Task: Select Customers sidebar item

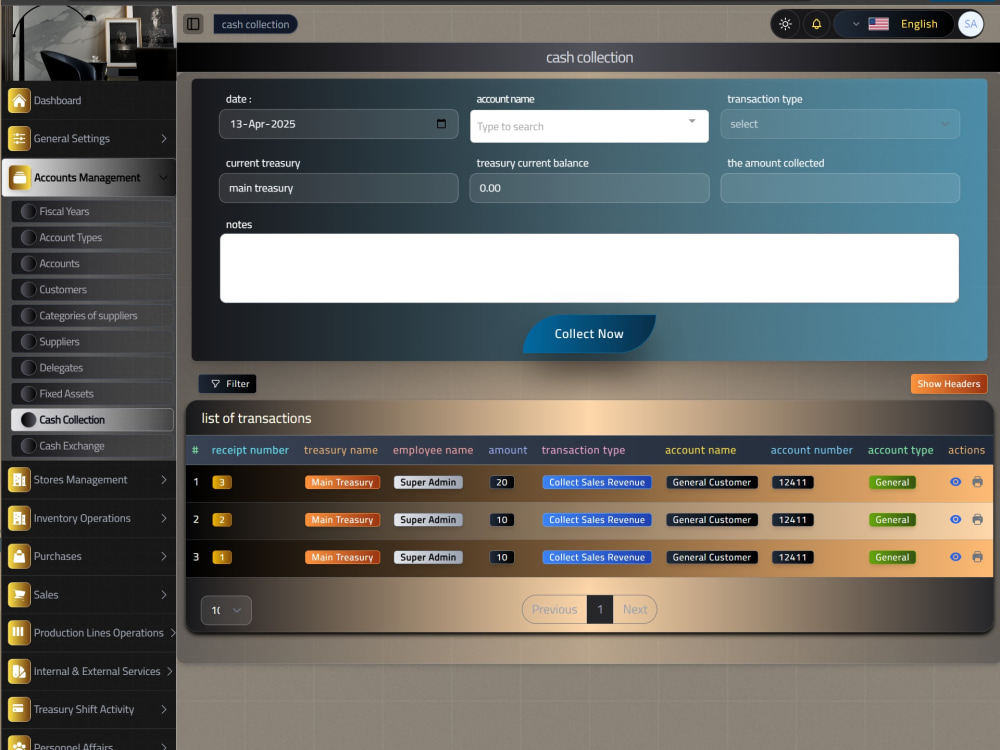Action: point(92,290)
